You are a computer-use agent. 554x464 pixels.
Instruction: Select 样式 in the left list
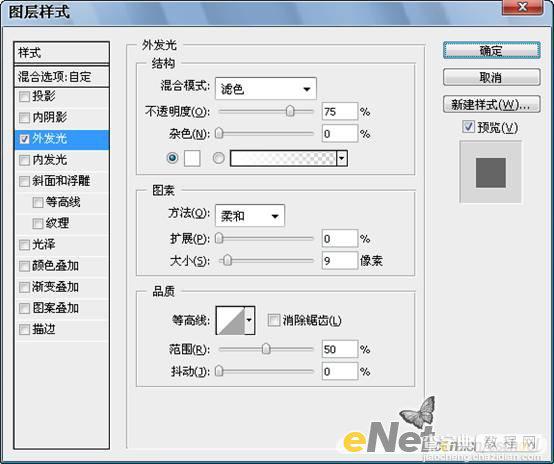pos(61,53)
